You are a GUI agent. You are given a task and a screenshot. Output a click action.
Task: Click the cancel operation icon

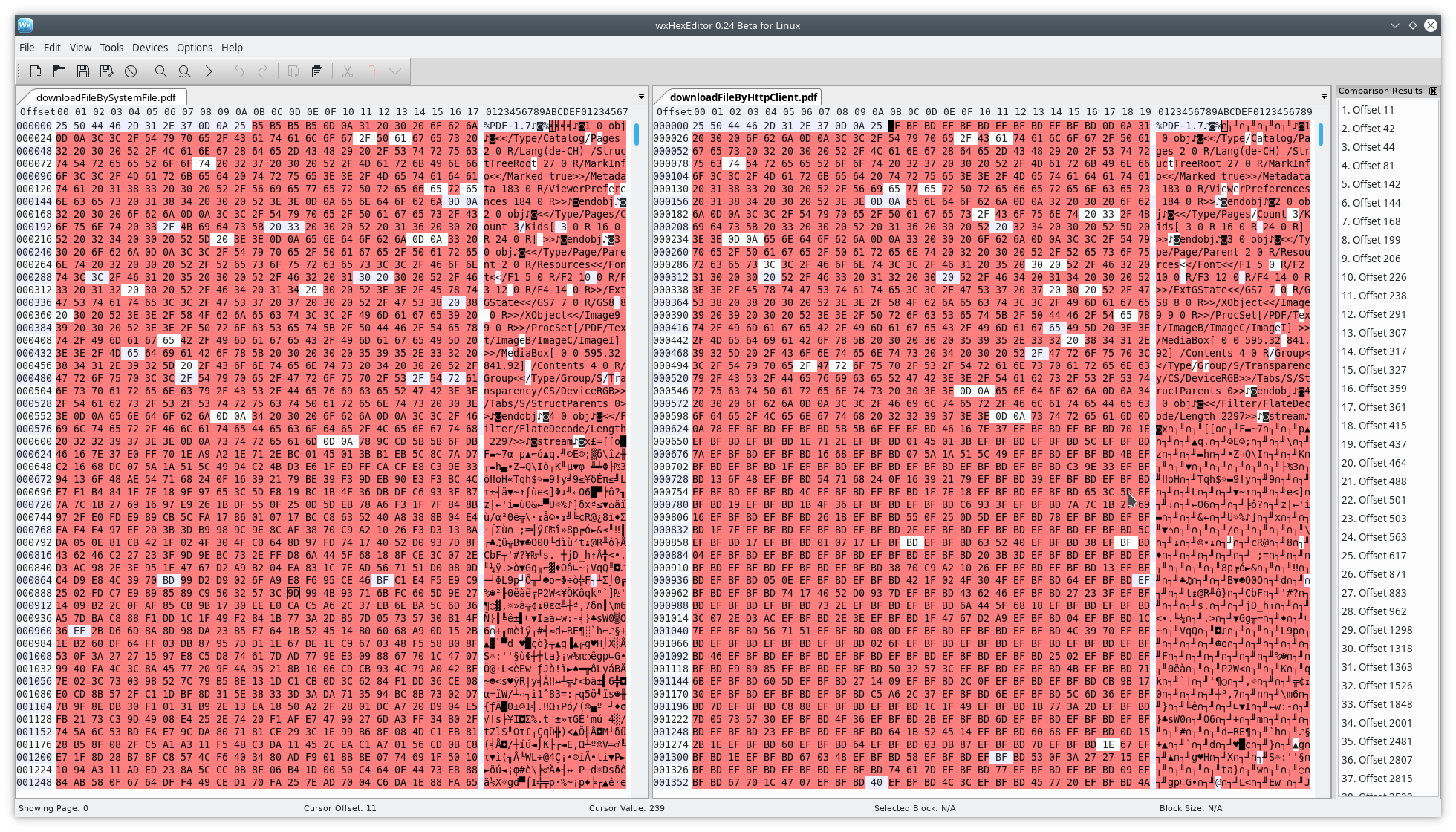(x=131, y=71)
